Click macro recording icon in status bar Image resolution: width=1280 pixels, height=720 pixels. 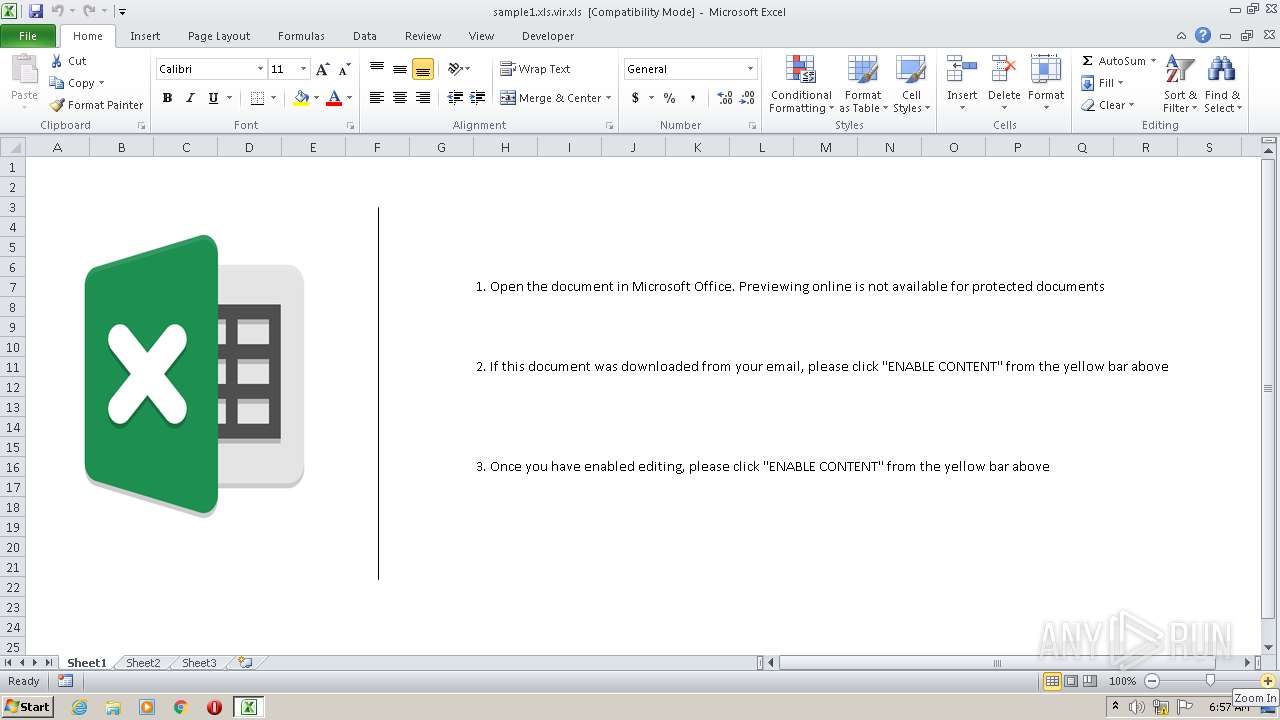65,681
